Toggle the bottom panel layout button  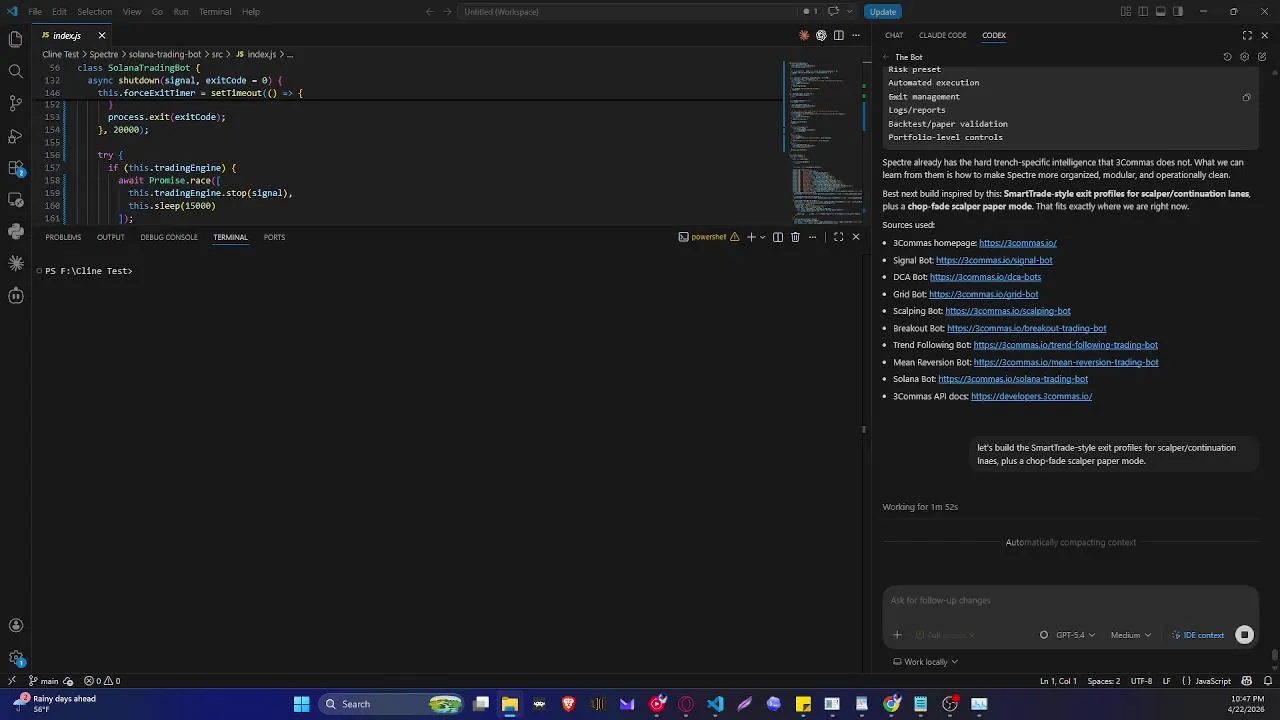click(x=1161, y=12)
